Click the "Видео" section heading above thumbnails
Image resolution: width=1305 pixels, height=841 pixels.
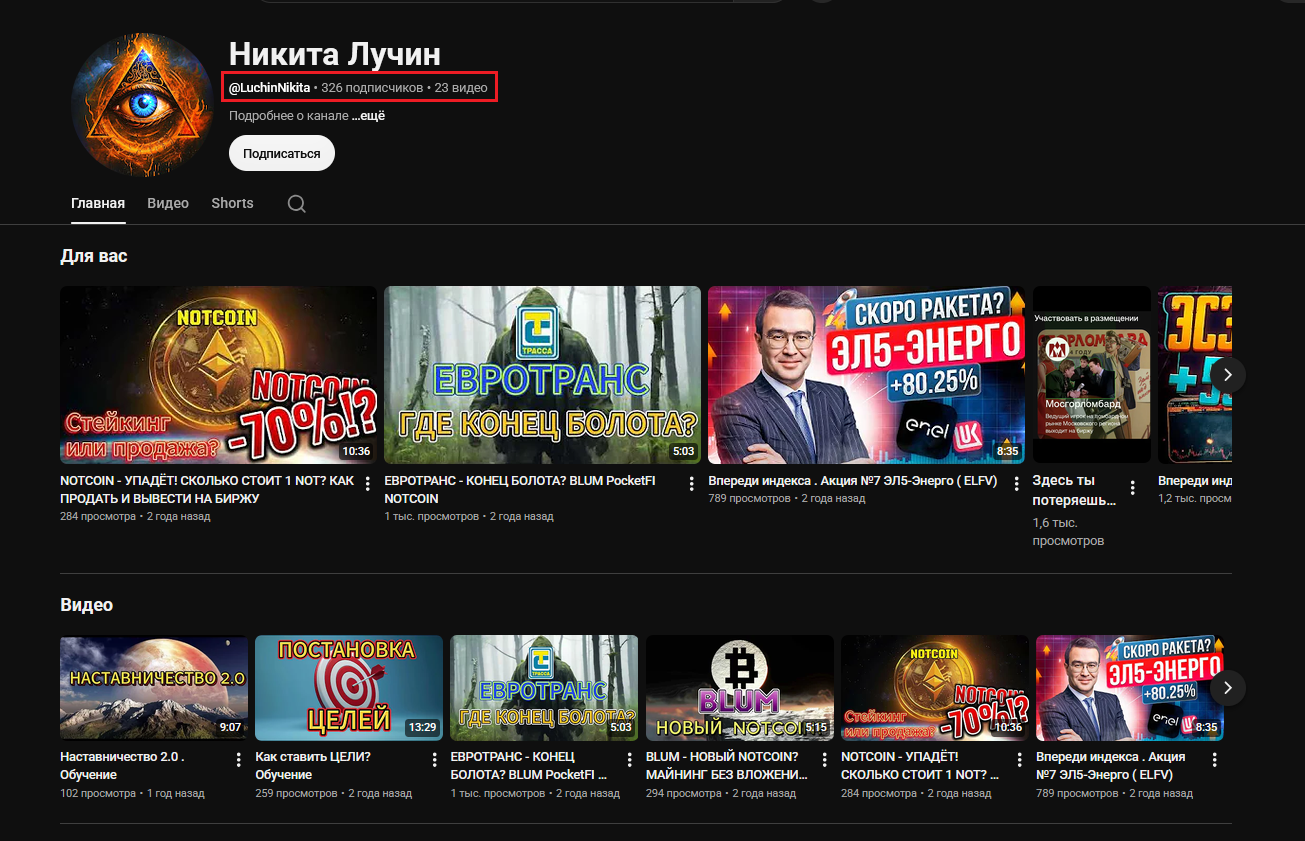coord(87,605)
